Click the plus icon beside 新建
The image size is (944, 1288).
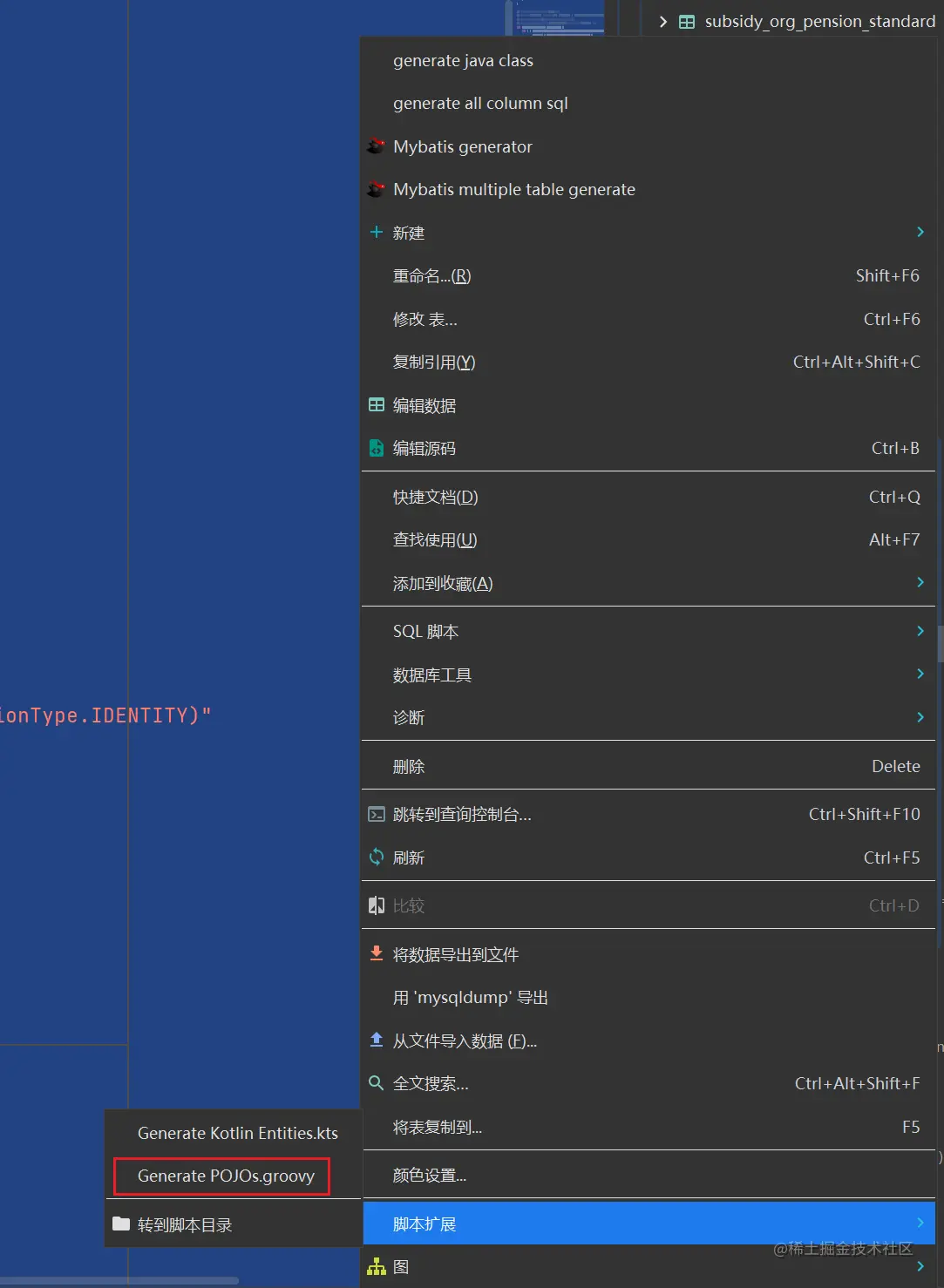(x=377, y=232)
